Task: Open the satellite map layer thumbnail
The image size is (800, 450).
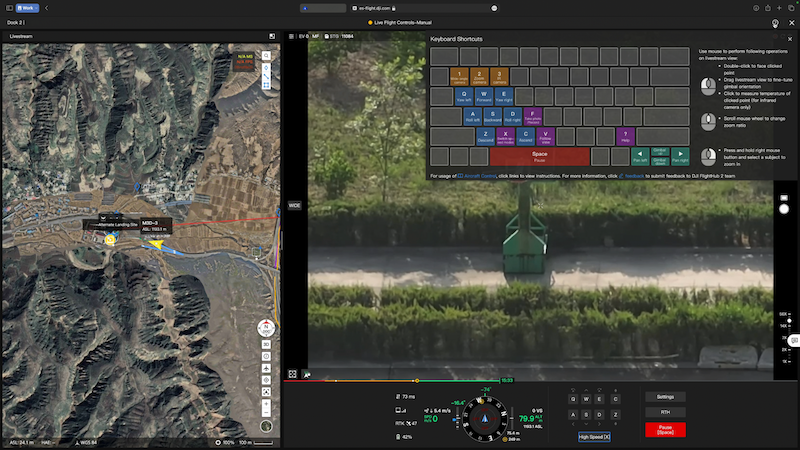Action: (266, 426)
